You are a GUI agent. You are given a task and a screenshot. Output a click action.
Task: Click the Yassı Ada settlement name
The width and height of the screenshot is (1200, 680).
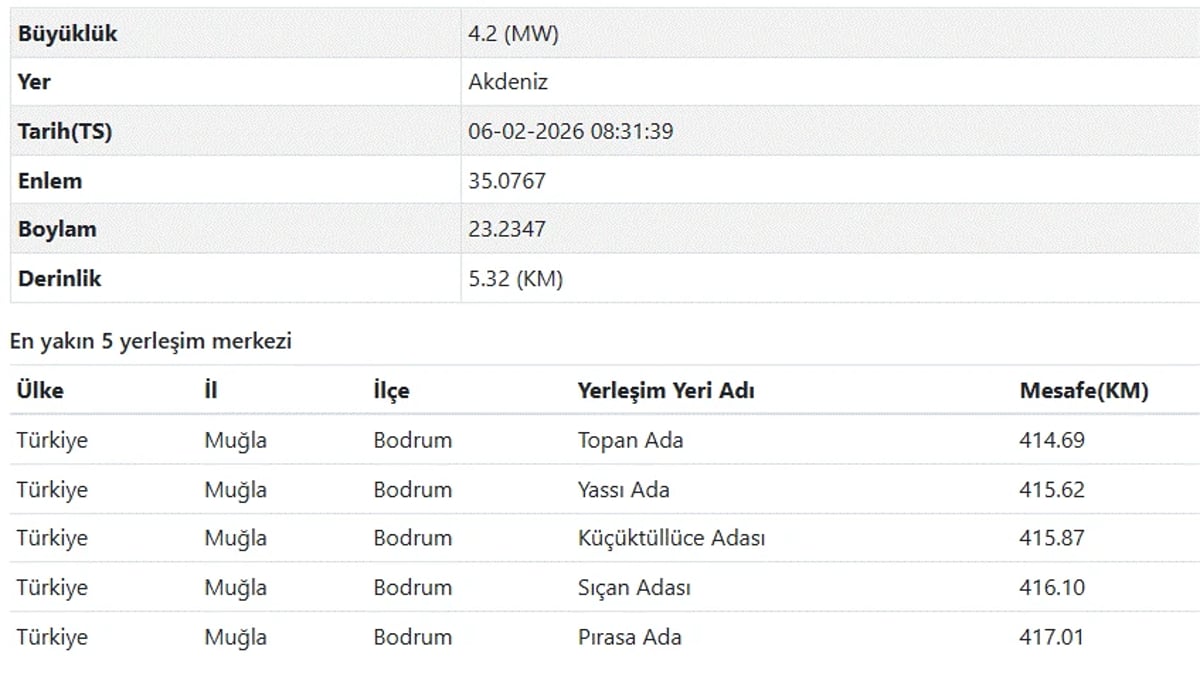point(623,490)
